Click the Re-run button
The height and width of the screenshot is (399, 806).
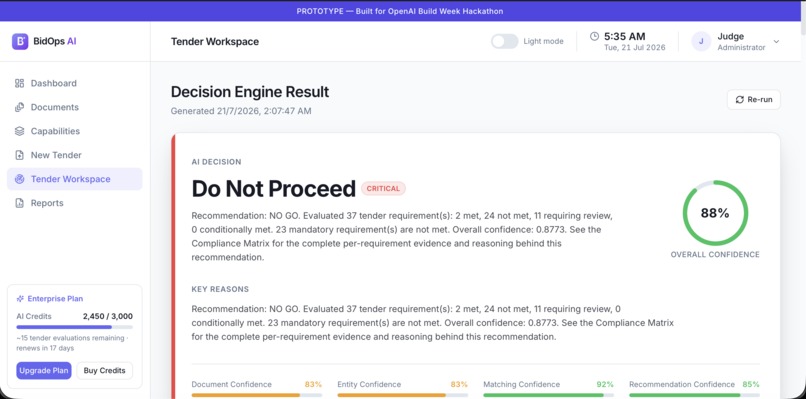(754, 100)
